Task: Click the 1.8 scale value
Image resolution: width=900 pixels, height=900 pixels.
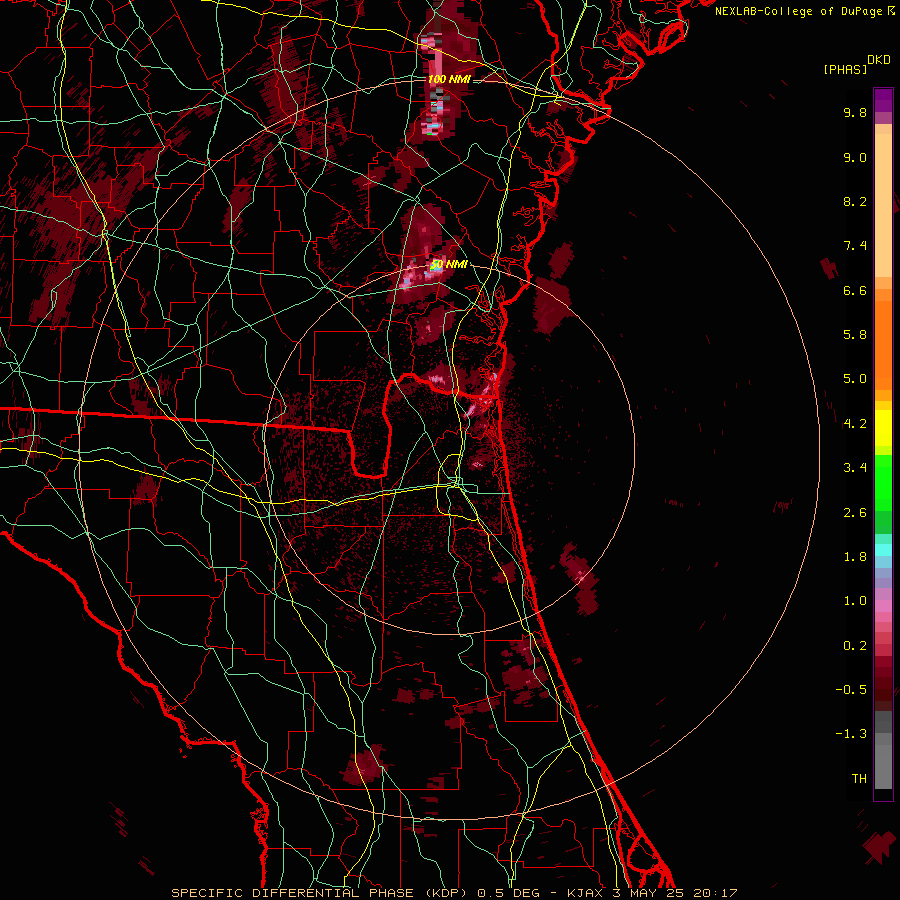Action: (x=855, y=557)
